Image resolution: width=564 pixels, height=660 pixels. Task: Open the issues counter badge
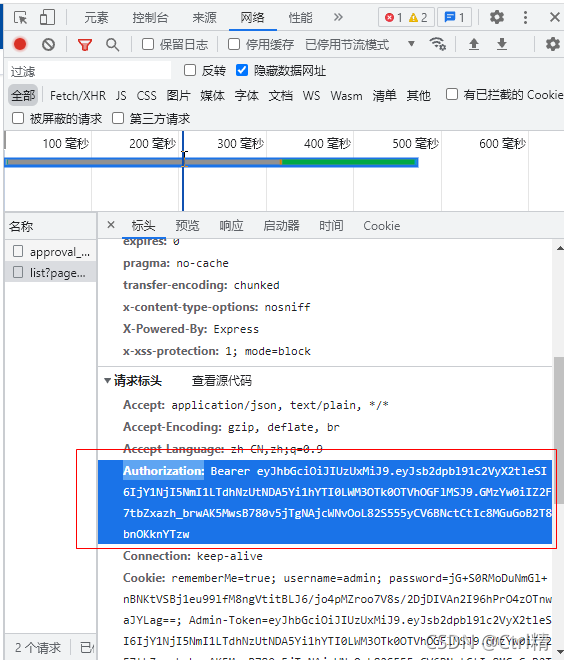click(454, 18)
